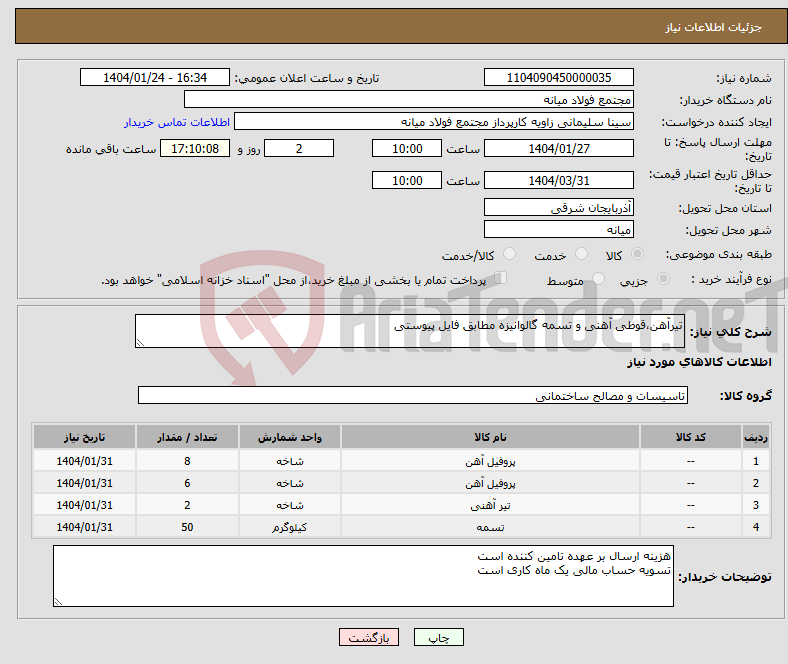The width and height of the screenshot is (788, 664).
Task: Click response deadline date 1404/01/27
Action: pyautogui.click(x=558, y=148)
